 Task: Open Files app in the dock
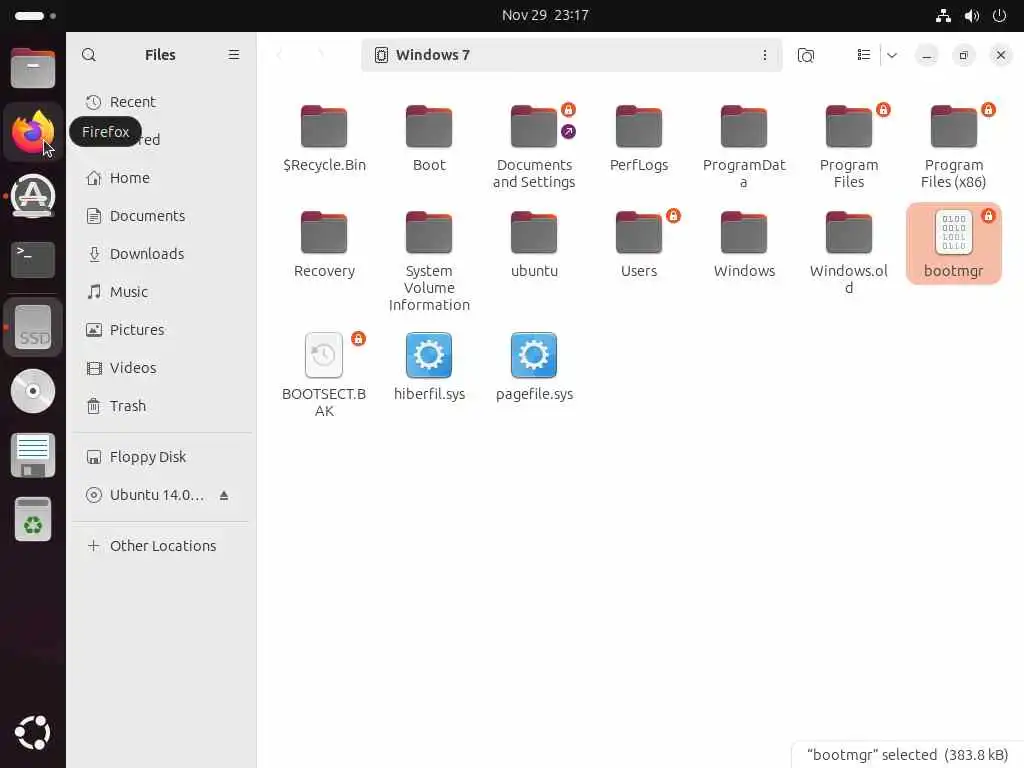click(33, 68)
